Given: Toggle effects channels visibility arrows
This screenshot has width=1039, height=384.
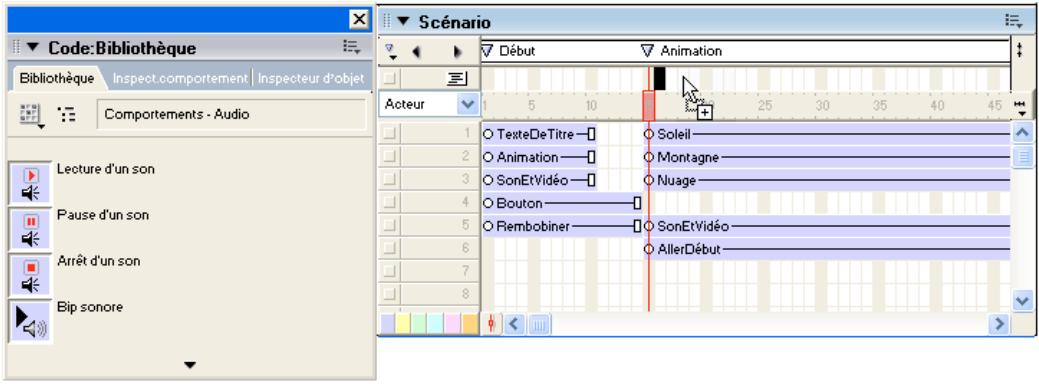Looking at the screenshot, I should (x=1020, y=50).
